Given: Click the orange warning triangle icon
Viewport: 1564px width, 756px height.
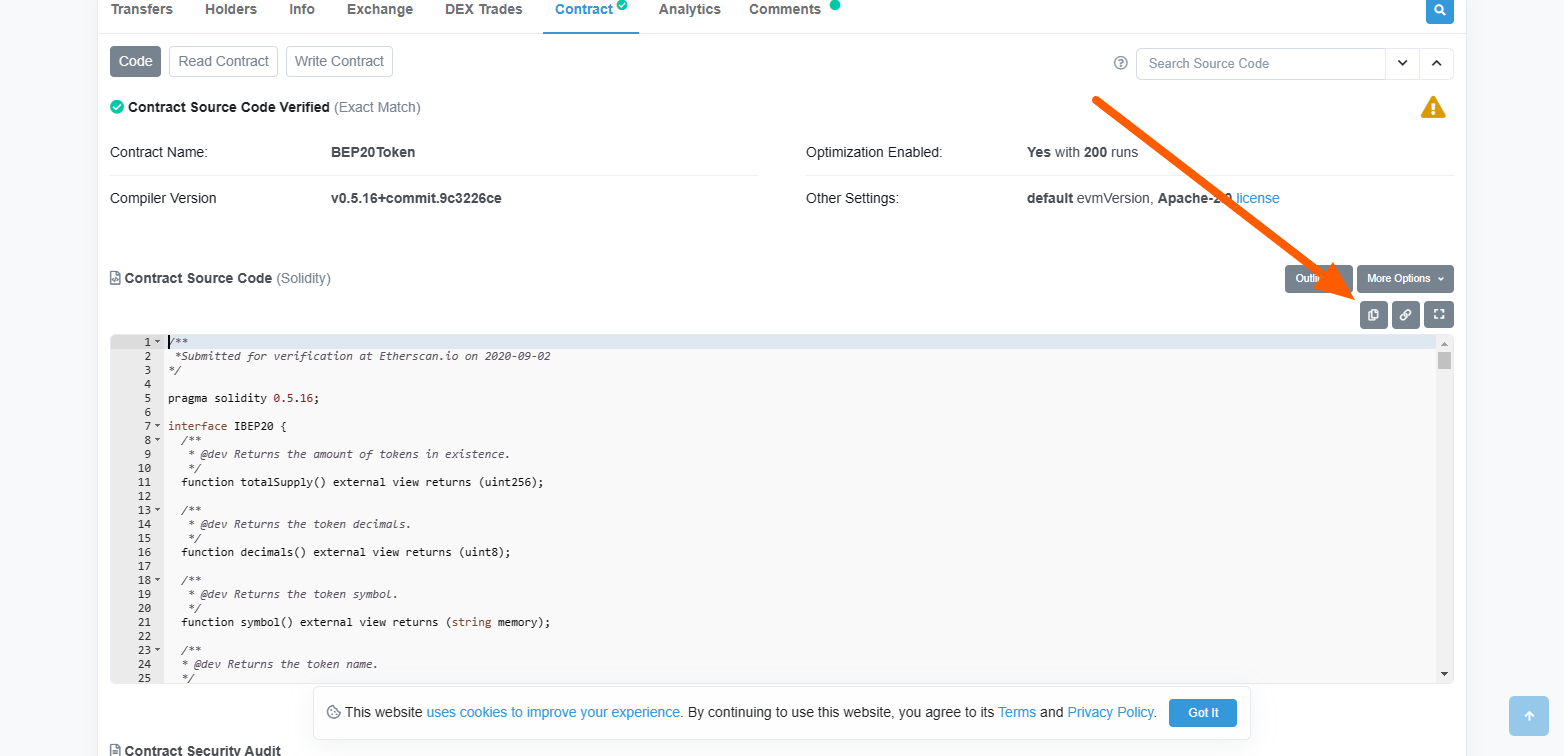Looking at the screenshot, I should tap(1433, 107).
